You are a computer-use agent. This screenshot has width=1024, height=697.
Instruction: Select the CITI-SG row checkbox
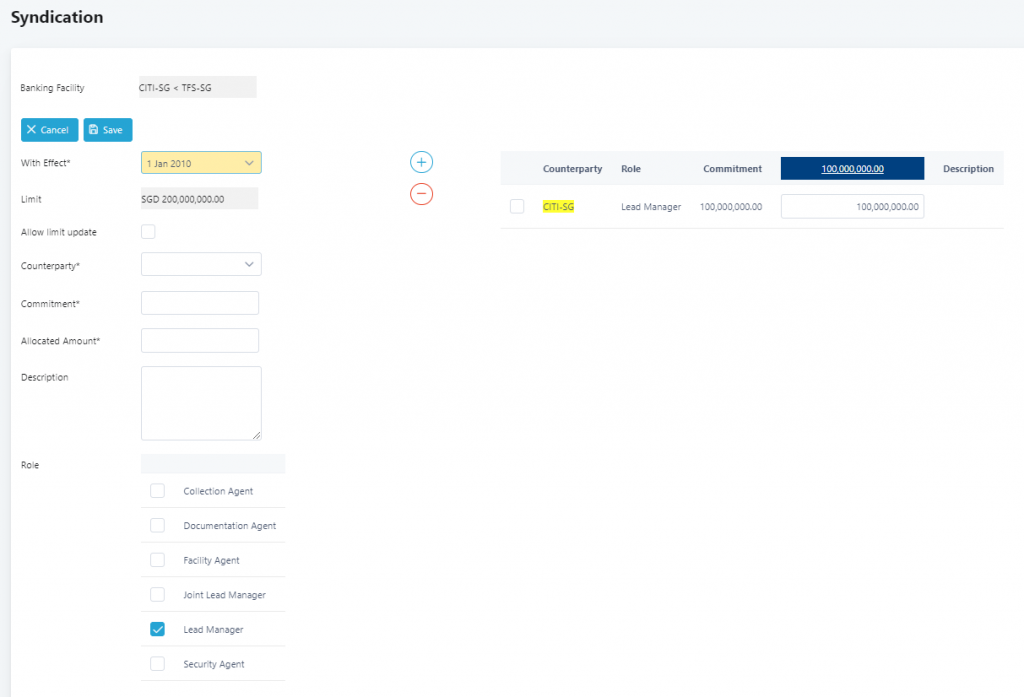pos(517,206)
